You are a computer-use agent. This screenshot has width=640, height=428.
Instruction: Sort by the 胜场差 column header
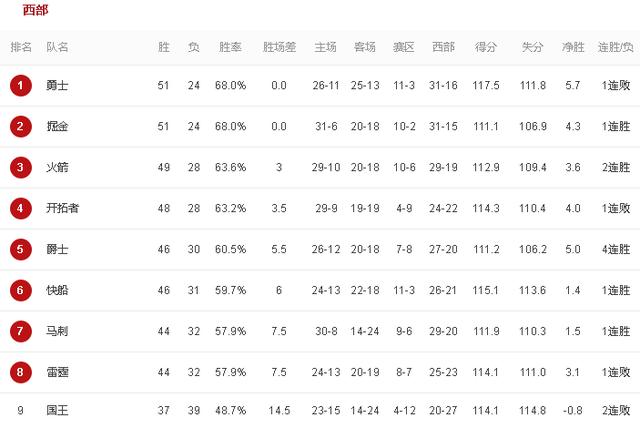[279, 47]
